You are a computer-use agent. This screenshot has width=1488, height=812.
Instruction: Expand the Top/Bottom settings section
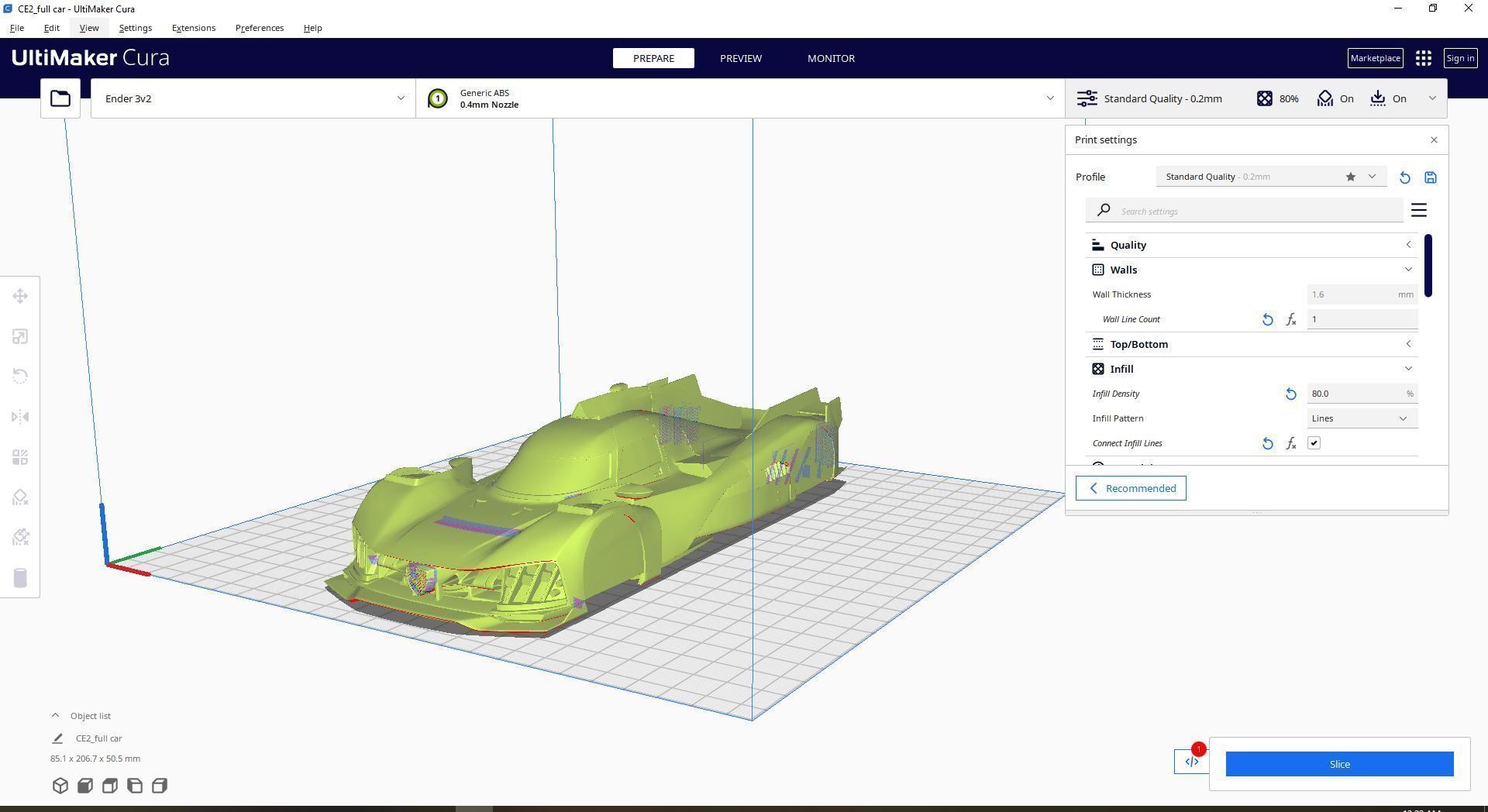(1252, 344)
